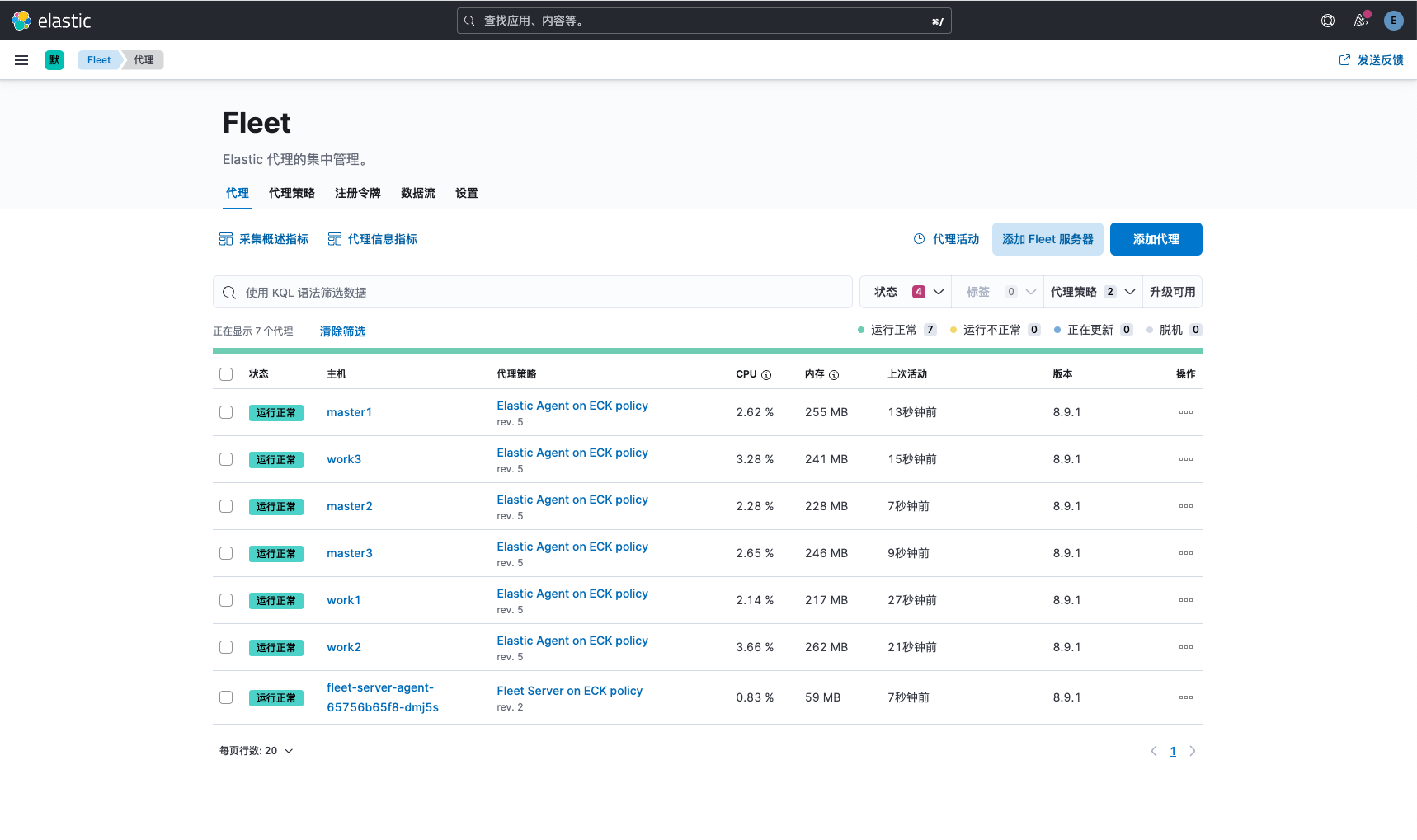1417x840 pixels.
Task: Switch to the 设置 tab
Action: tap(467, 193)
